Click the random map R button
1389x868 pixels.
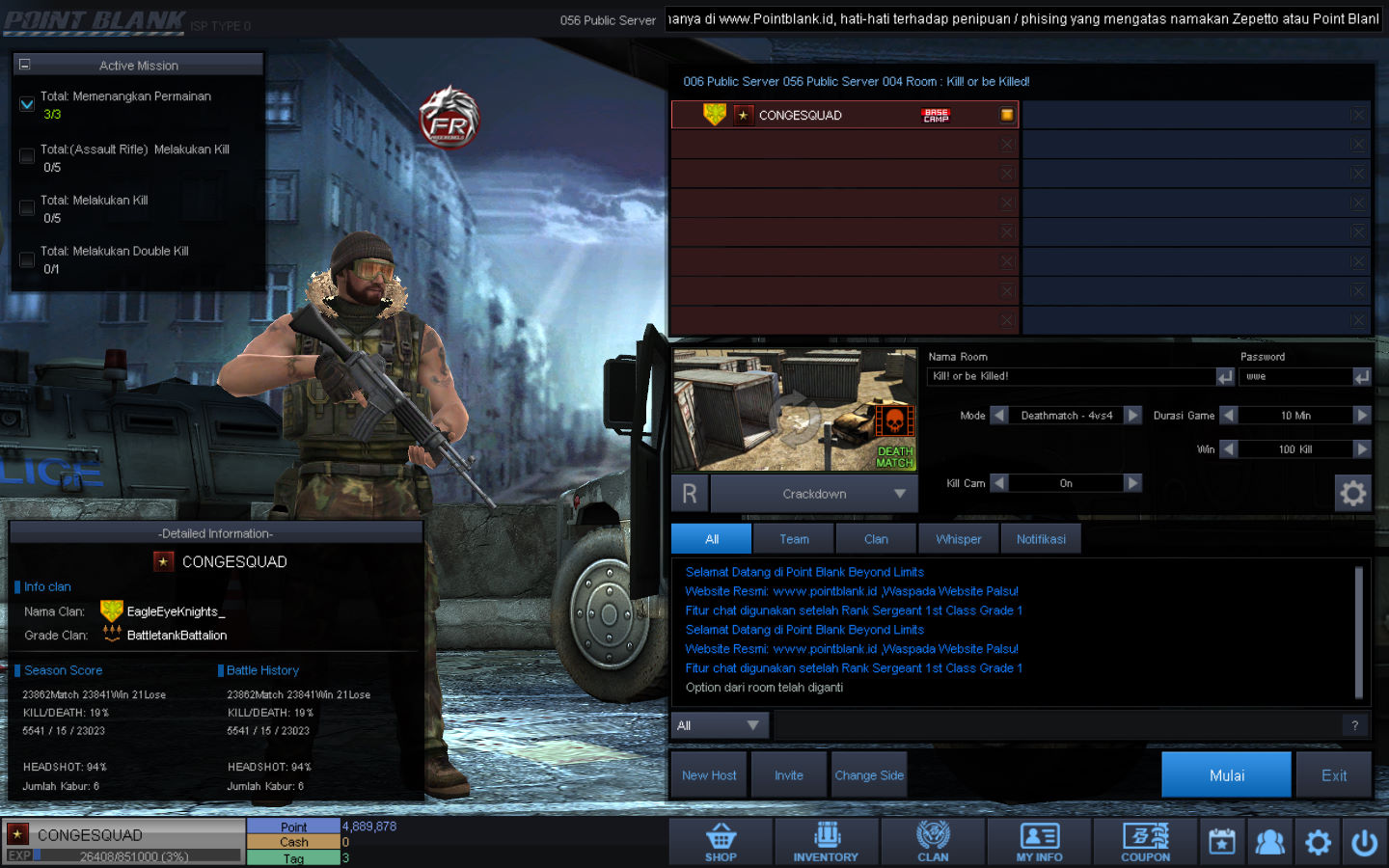(x=690, y=493)
